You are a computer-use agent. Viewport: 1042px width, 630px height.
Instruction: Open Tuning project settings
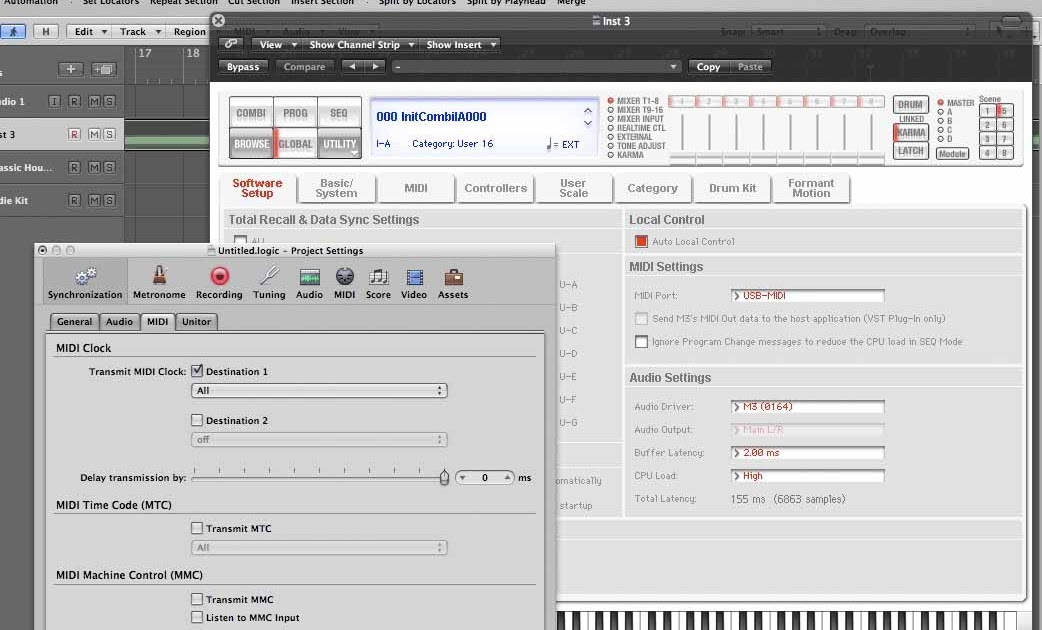pyautogui.click(x=269, y=282)
